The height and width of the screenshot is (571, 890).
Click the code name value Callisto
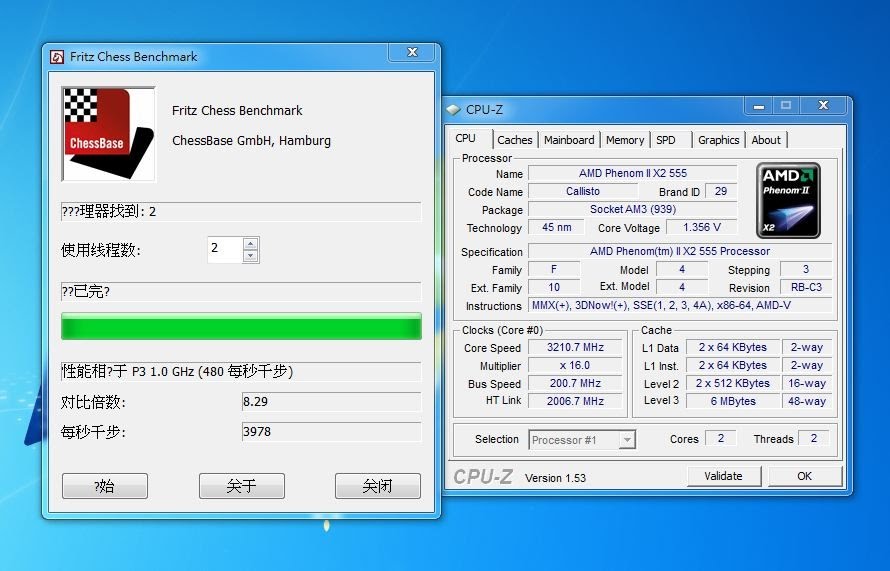click(583, 191)
